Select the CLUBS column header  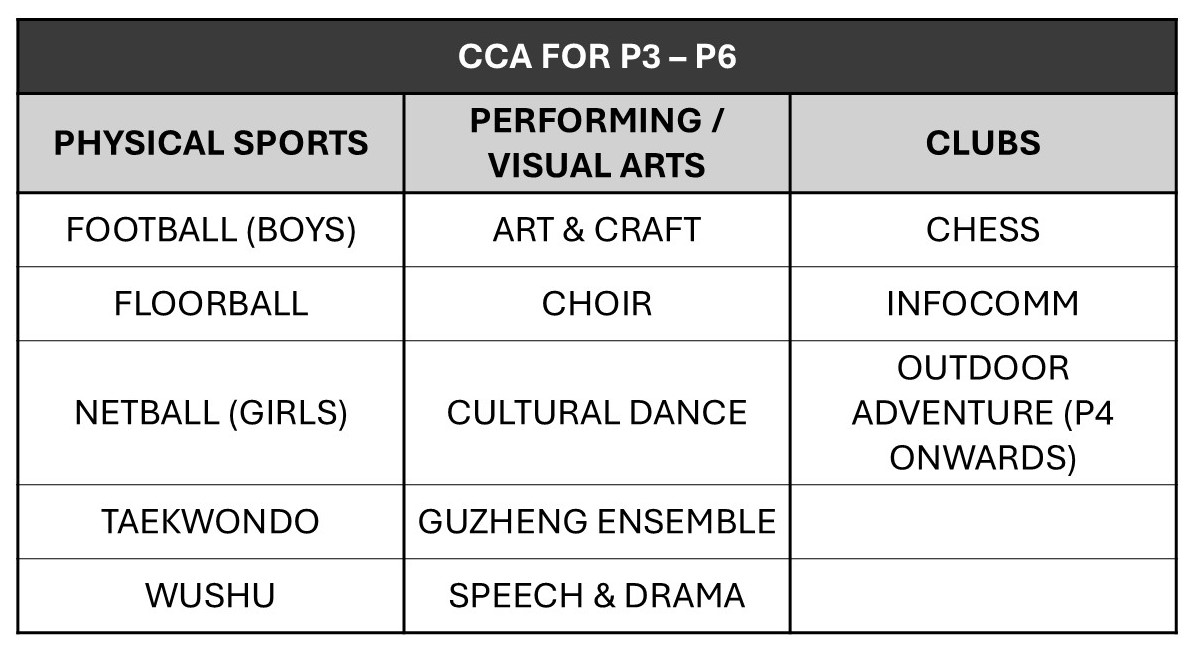point(983,143)
